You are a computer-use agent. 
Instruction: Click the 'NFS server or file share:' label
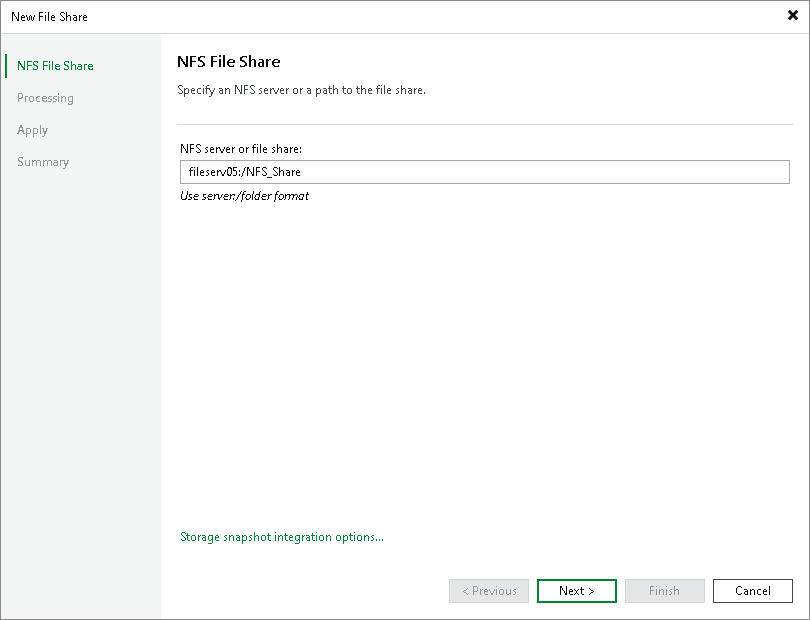pos(241,149)
